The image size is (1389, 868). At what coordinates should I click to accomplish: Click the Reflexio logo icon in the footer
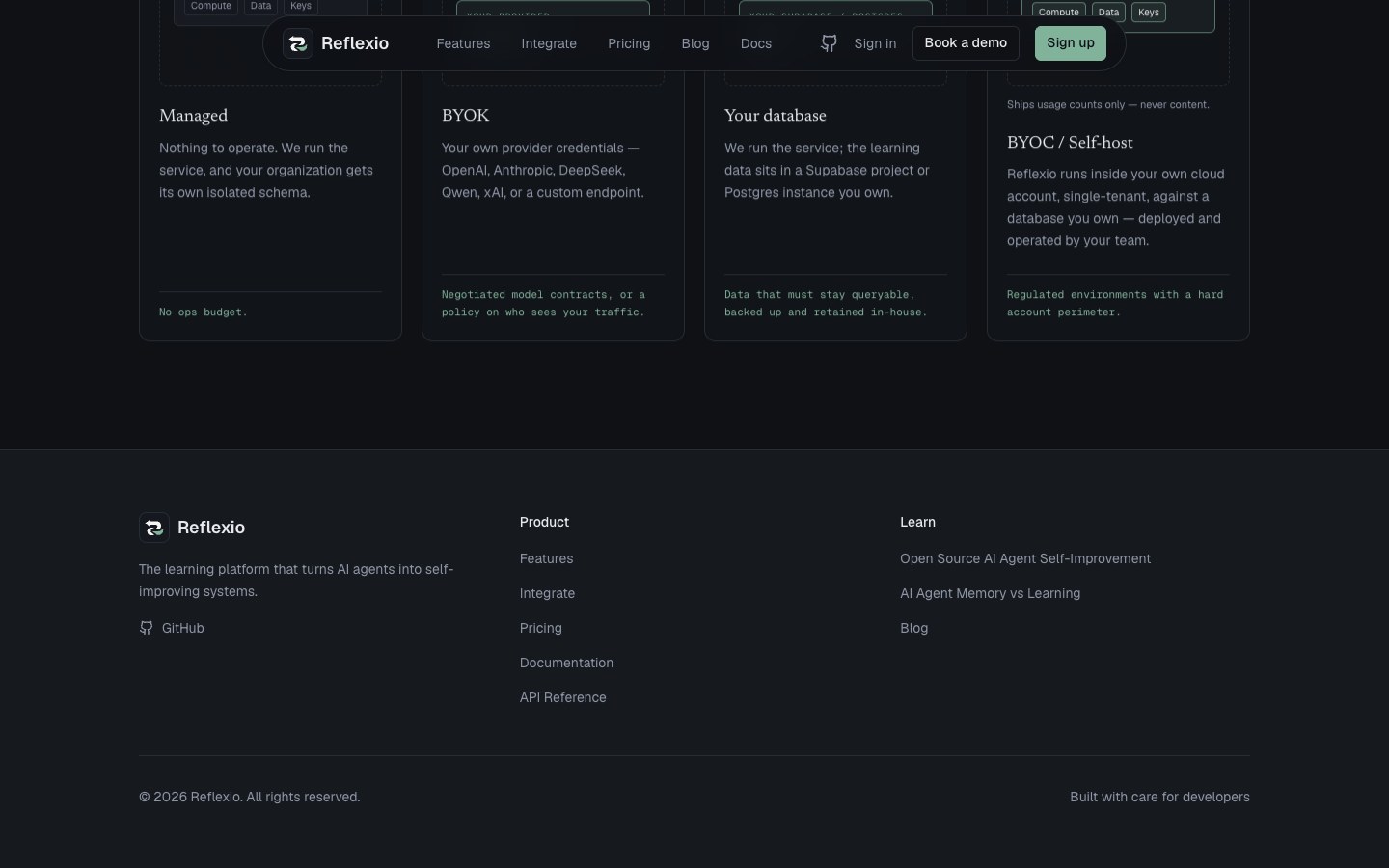click(x=154, y=528)
